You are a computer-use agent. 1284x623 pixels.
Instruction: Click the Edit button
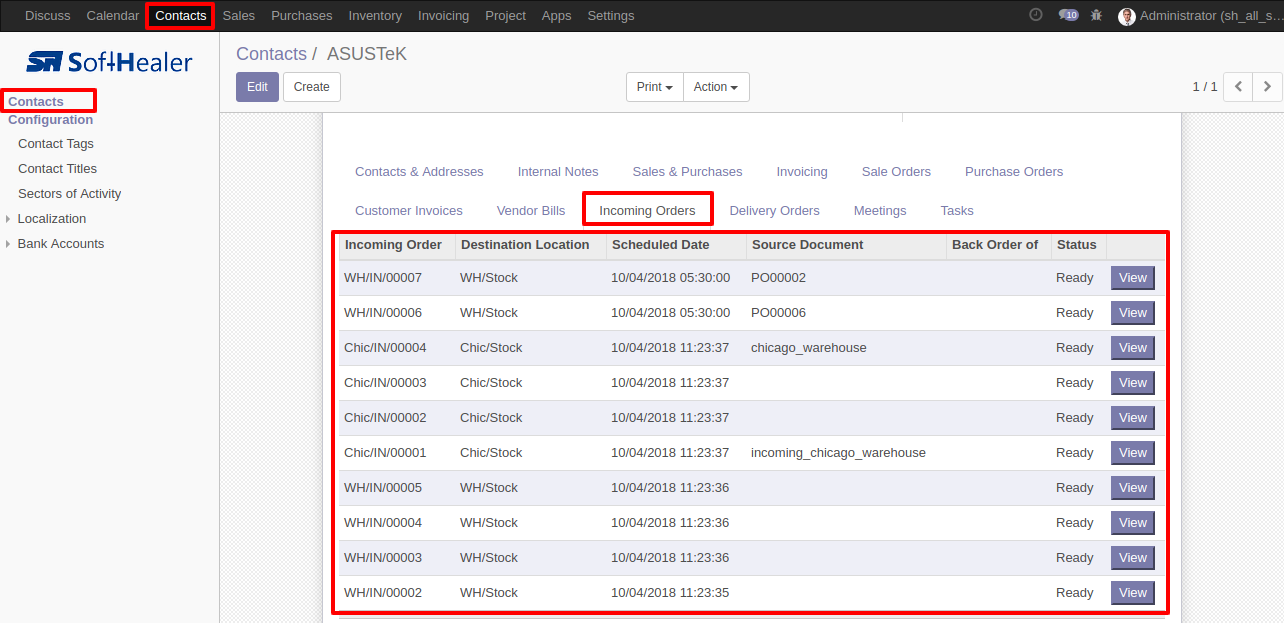[257, 87]
